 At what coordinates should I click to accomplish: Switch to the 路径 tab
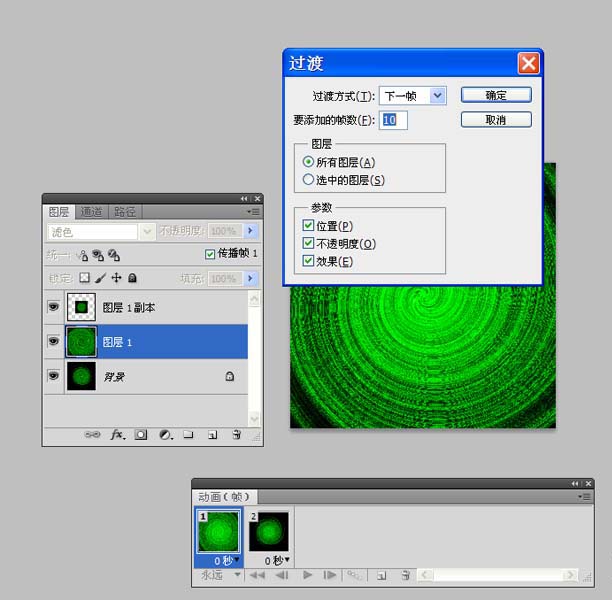click(x=125, y=212)
